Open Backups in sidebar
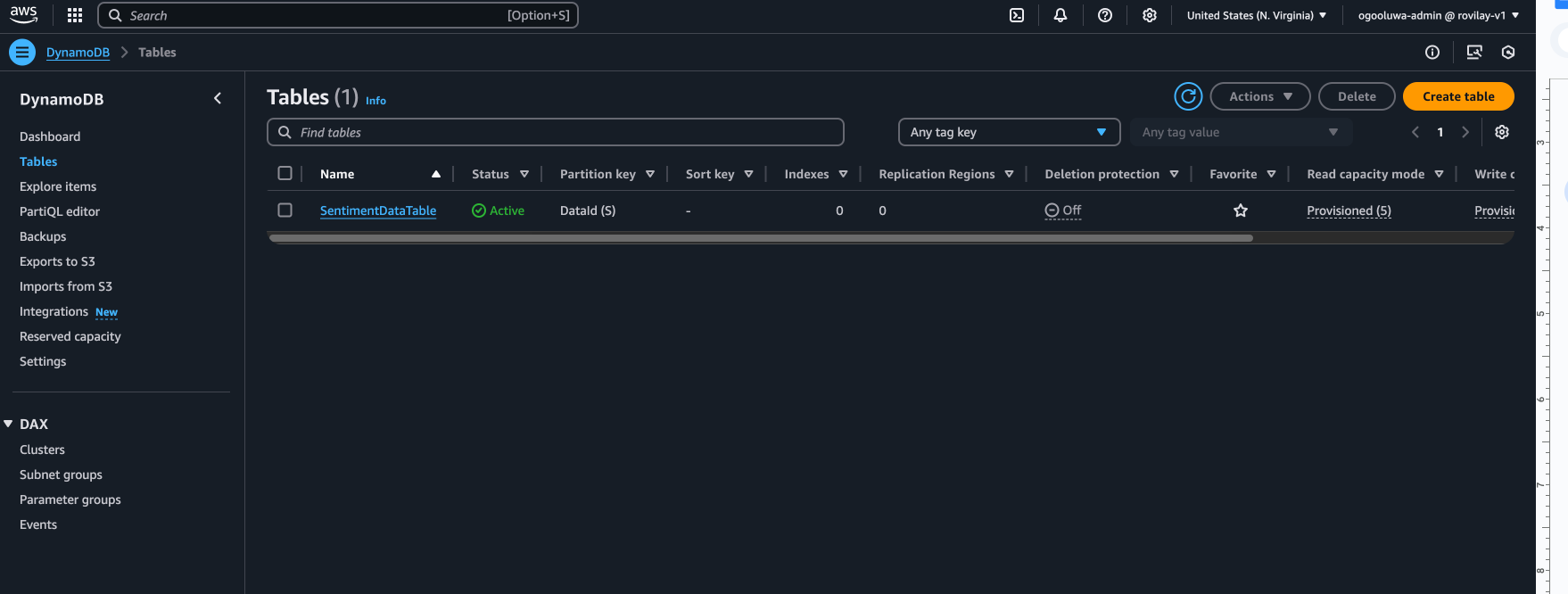 43,236
